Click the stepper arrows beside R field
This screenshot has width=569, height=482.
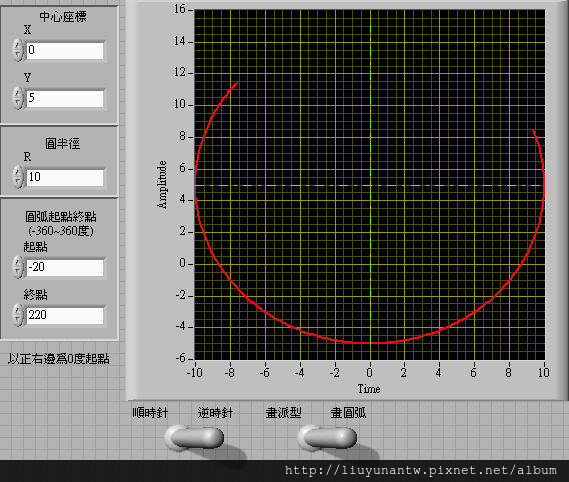click(17, 177)
